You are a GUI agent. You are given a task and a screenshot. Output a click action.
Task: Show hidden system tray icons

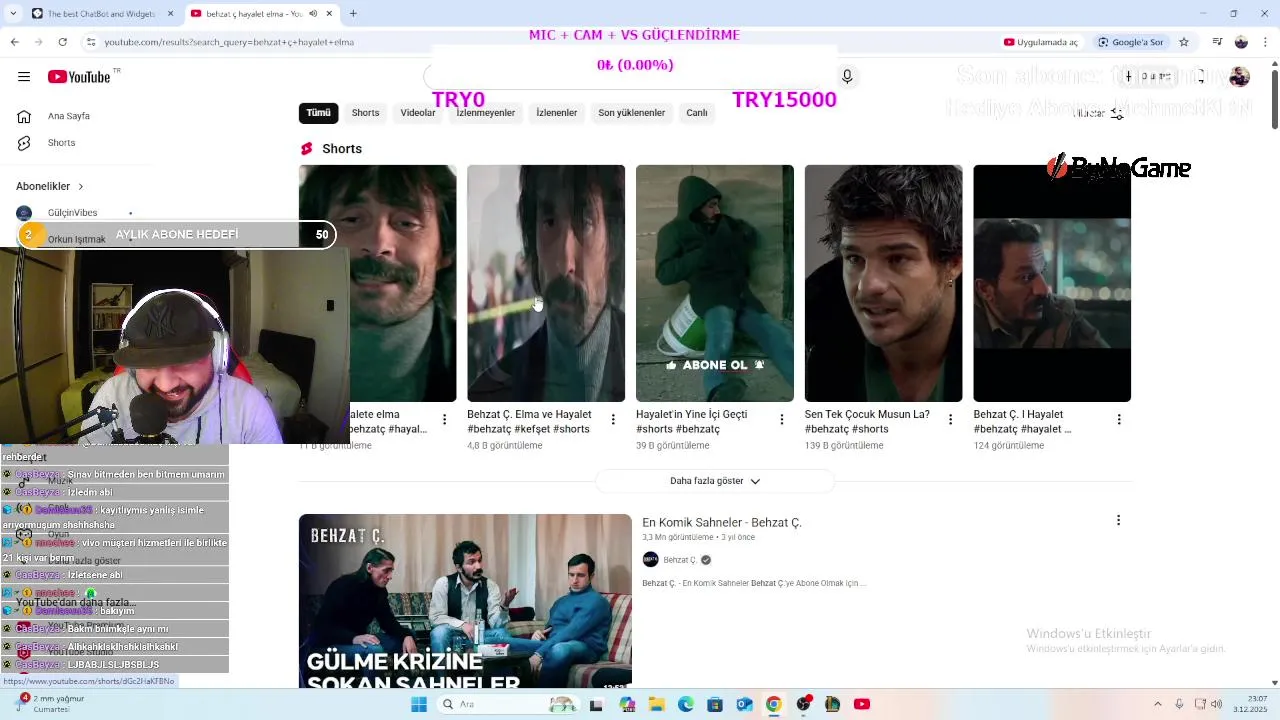1156,704
